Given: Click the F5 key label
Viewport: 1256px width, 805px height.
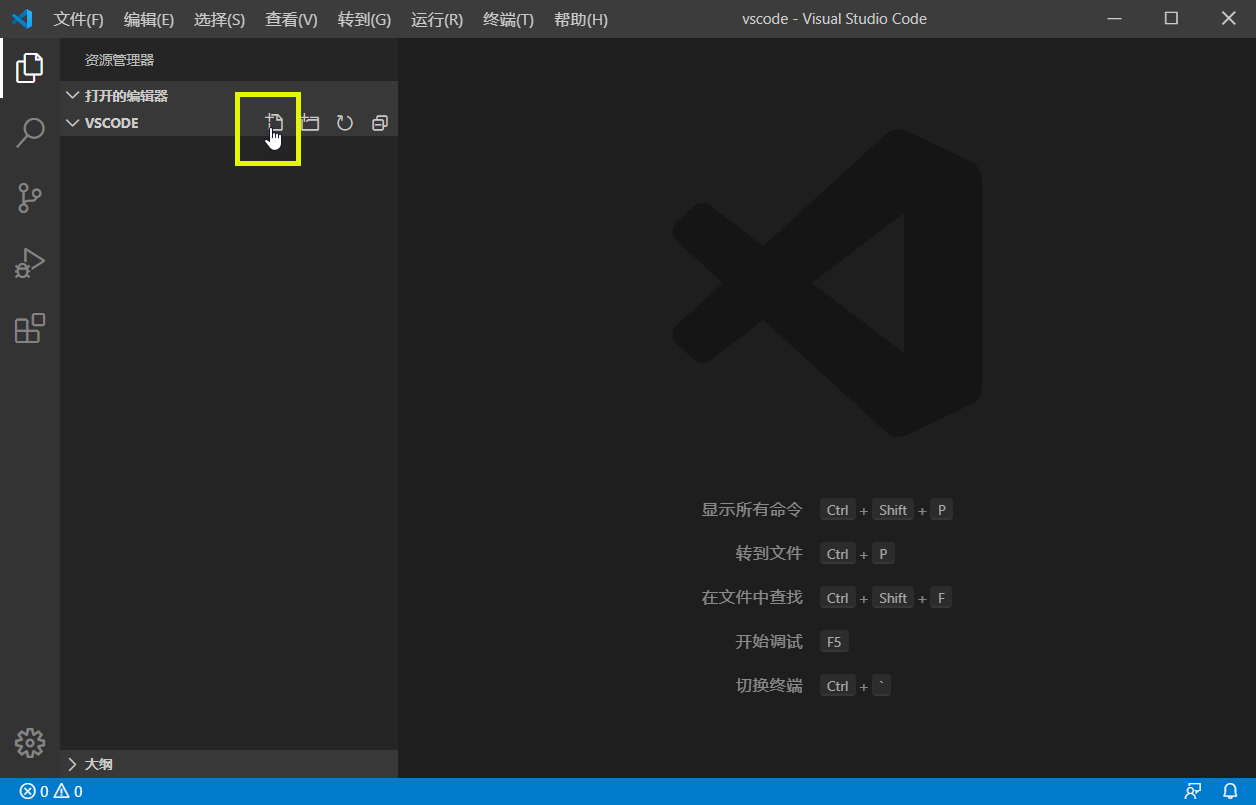Looking at the screenshot, I should [x=834, y=642].
